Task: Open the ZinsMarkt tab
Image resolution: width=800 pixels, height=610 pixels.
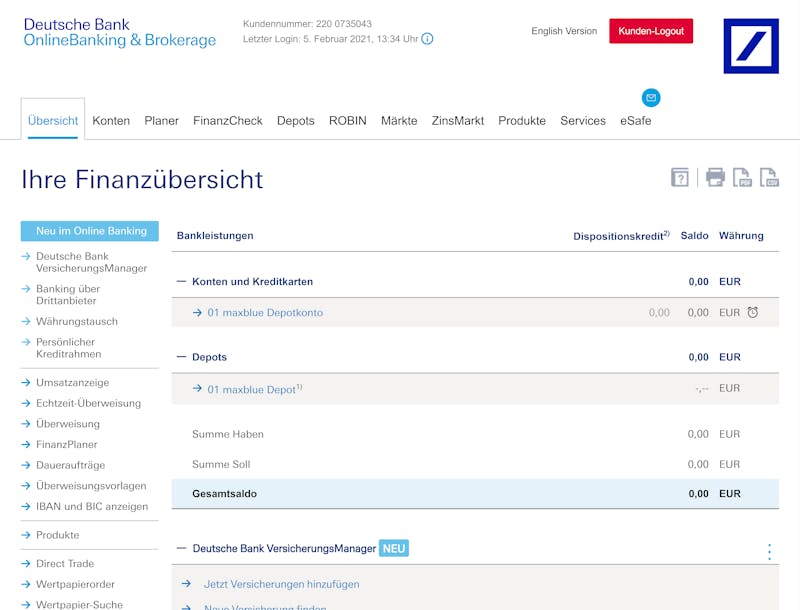Action: tap(458, 121)
